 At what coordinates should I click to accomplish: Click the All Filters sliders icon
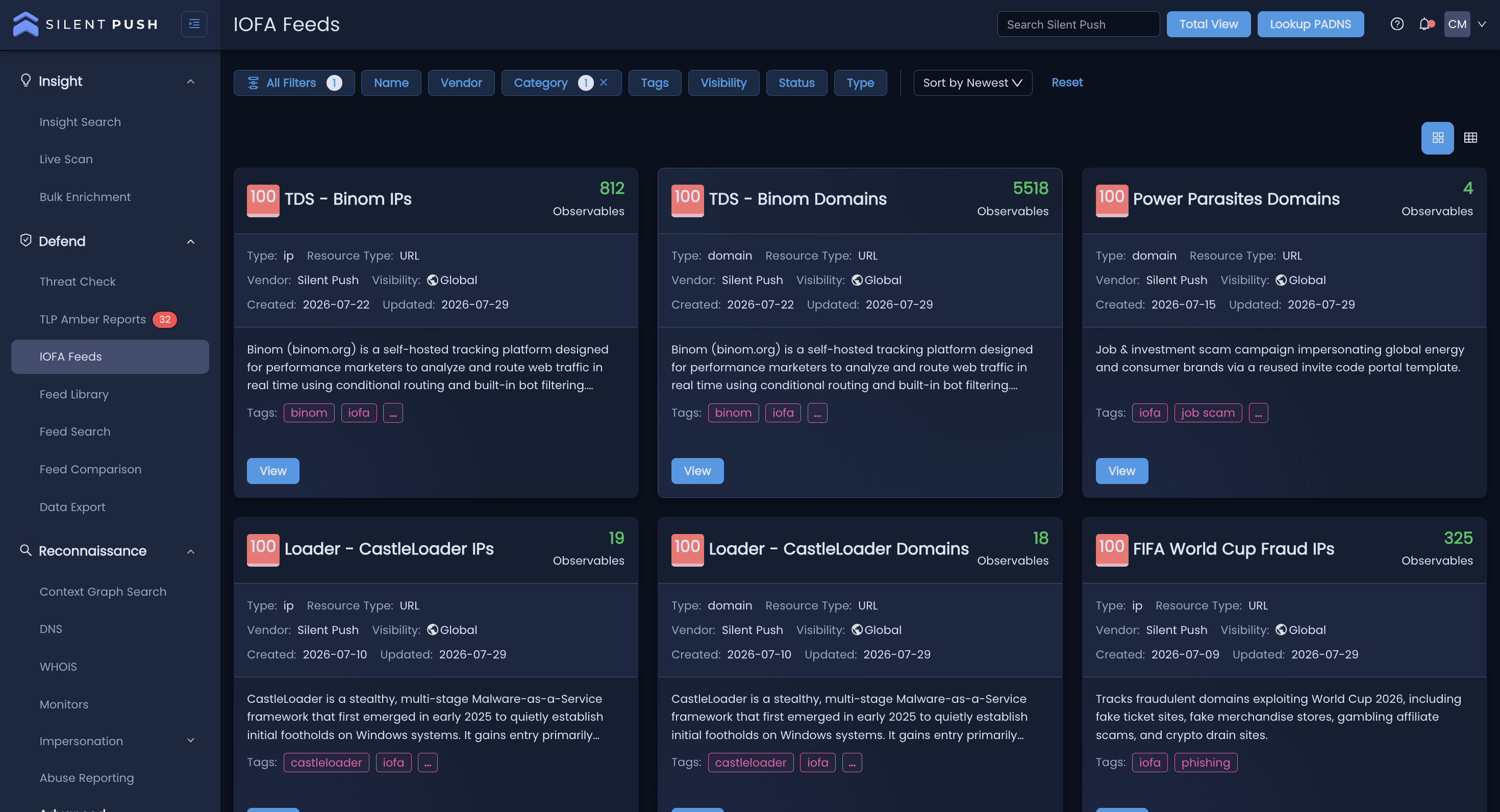253,83
